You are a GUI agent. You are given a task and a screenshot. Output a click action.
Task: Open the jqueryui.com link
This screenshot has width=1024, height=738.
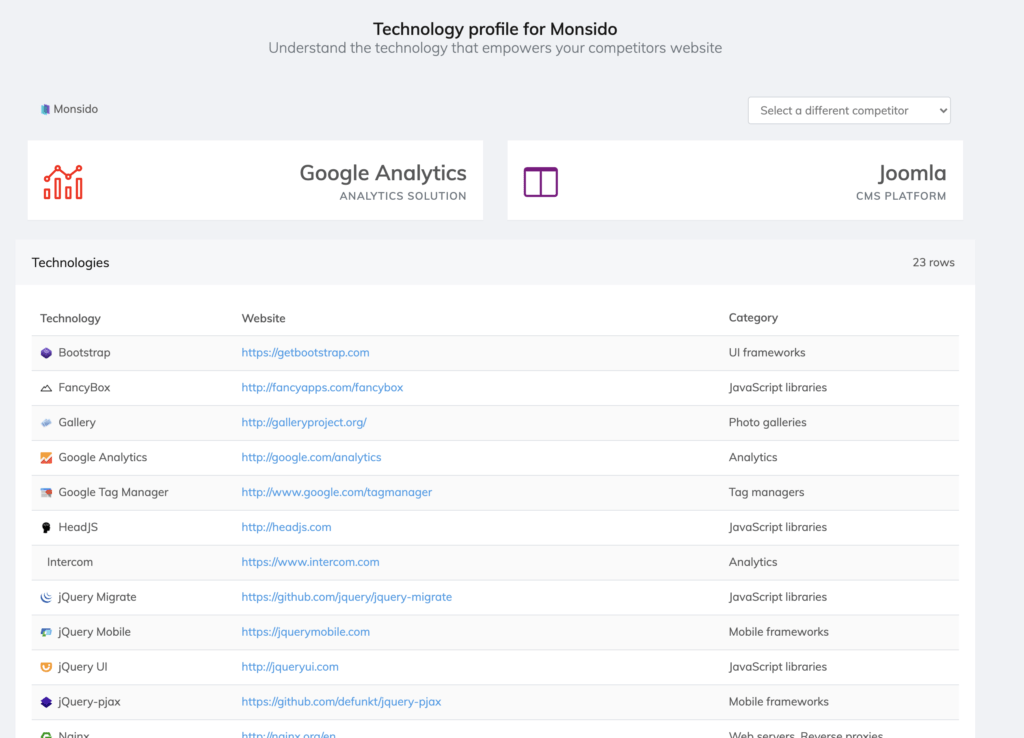(x=290, y=667)
